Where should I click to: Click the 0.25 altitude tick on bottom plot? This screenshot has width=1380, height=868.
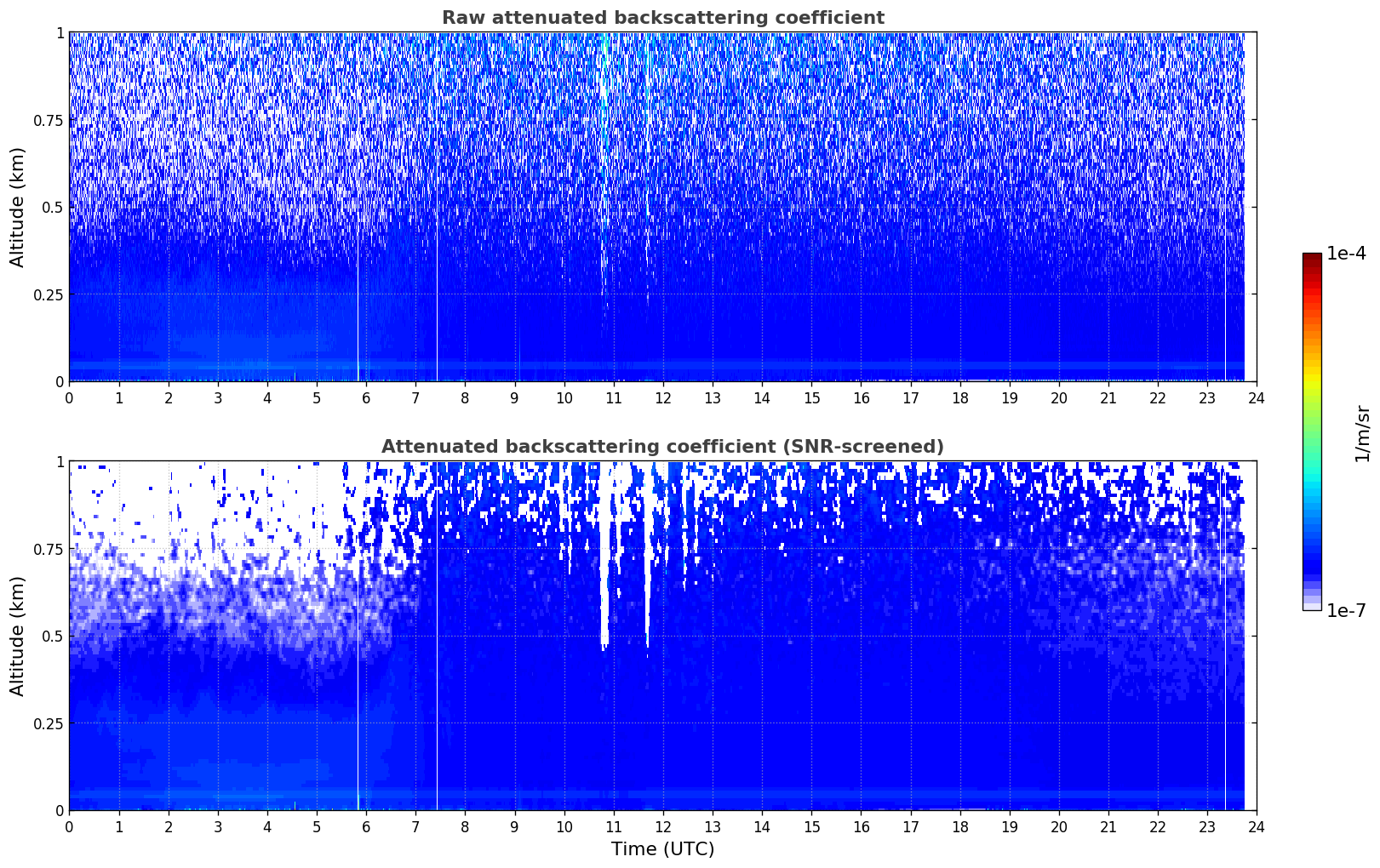coord(49,723)
